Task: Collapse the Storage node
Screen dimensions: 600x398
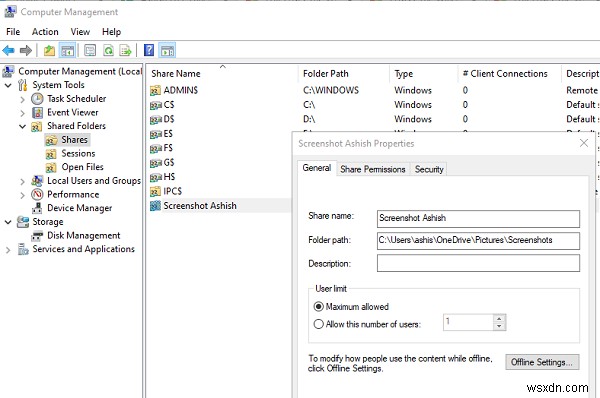Action: pyautogui.click(x=8, y=222)
